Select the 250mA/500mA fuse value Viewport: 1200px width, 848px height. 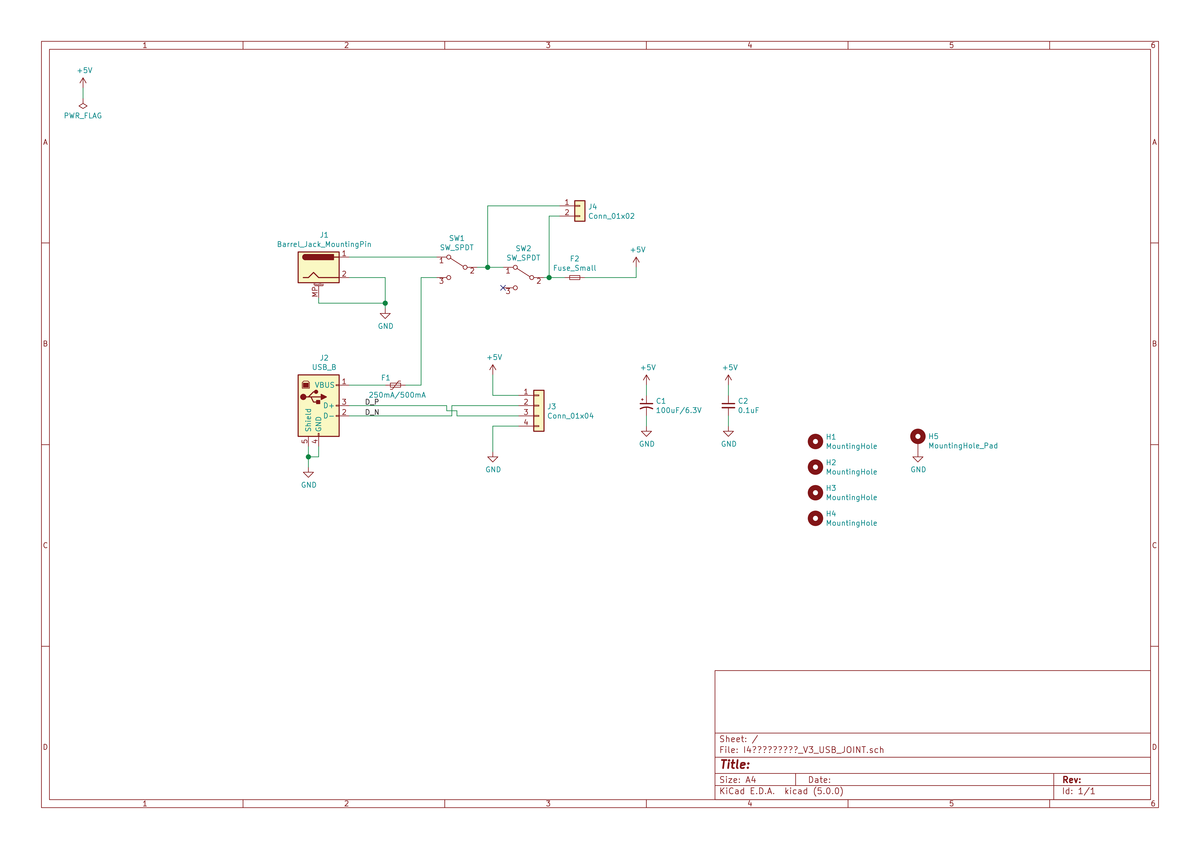[x=397, y=395]
